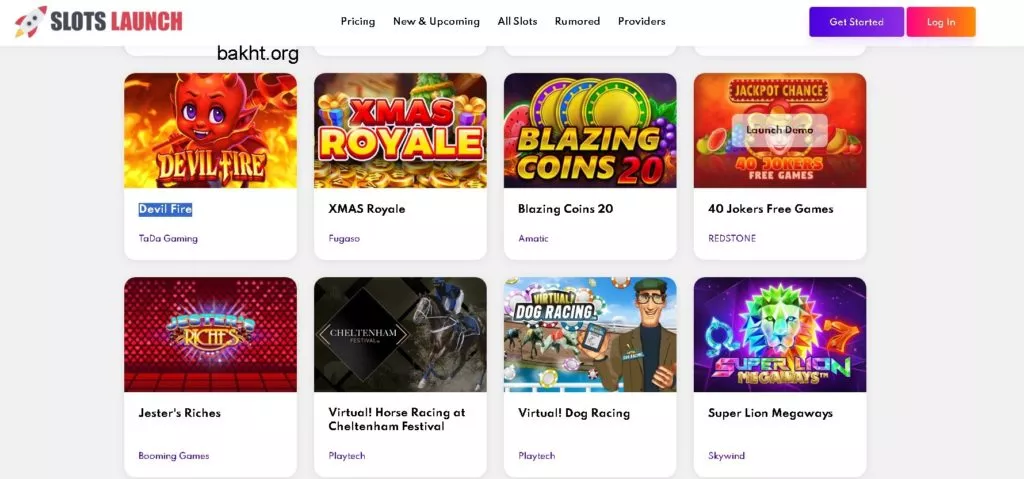Click the TaDa Gaming provider link
The image size is (1024, 479).
(x=168, y=239)
